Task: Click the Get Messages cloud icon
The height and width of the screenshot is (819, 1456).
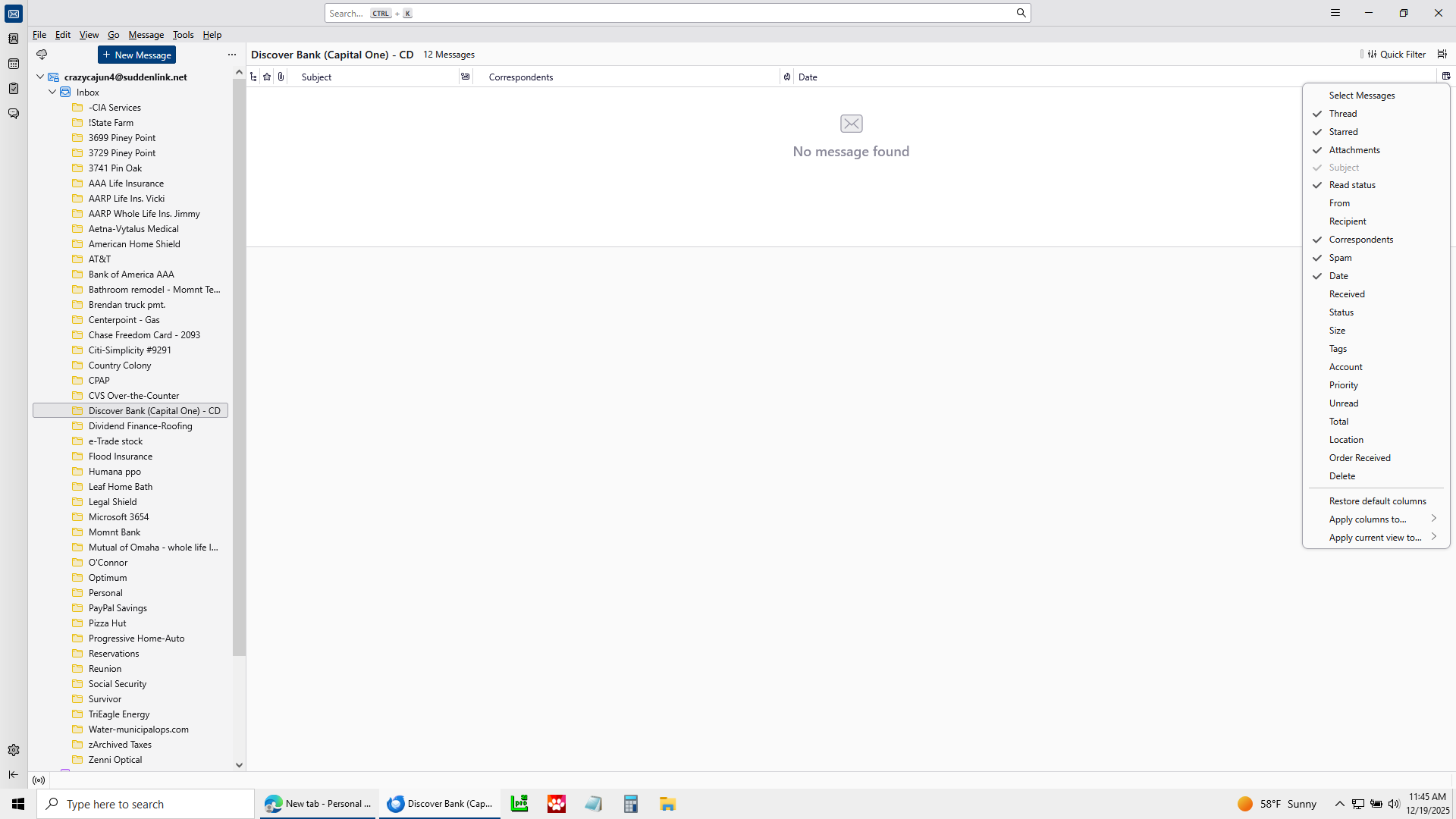Action: pyautogui.click(x=42, y=55)
